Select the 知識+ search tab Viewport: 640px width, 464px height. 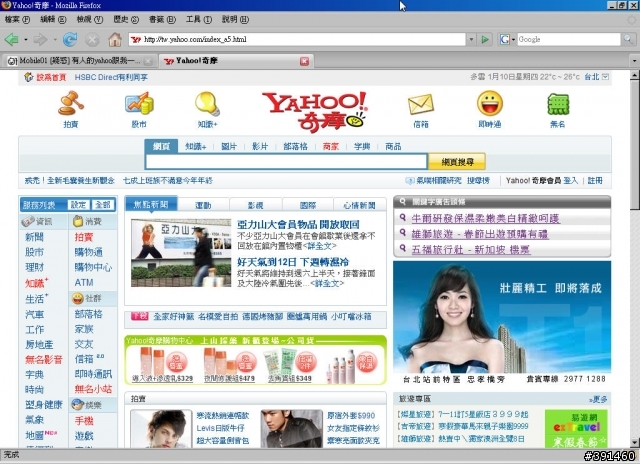point(196,146)
